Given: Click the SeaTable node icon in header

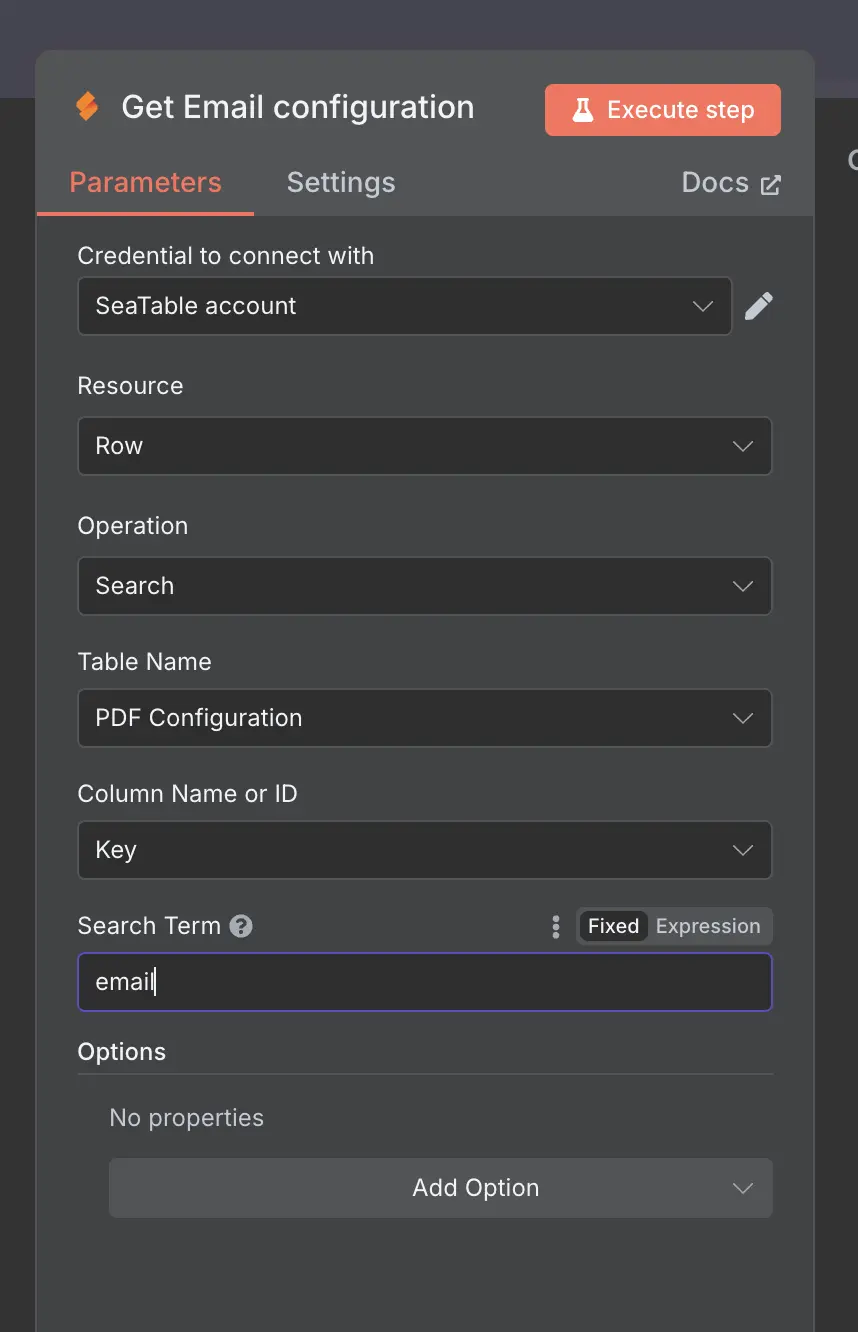Looking at the screenshot, I should (88, 107).
